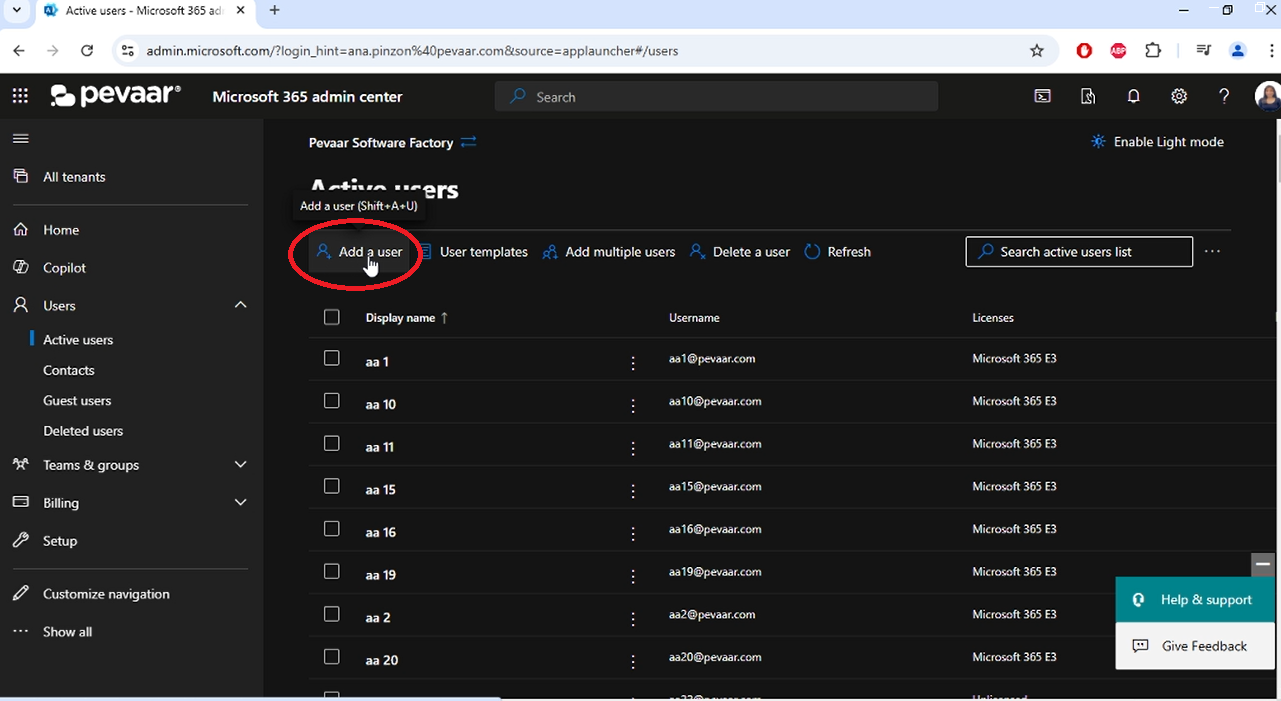Viewport: 1281px width, 701px height.
Task: Click the admin center Search box
Action: 716,97
